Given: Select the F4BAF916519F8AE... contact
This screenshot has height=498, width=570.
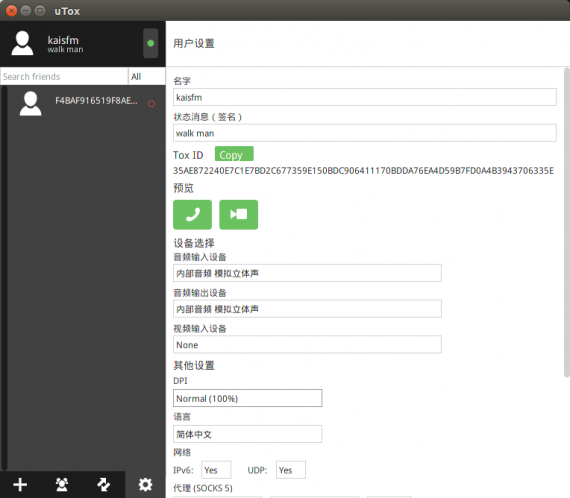Looking at the screenshot, I should (x=87, y=104).
